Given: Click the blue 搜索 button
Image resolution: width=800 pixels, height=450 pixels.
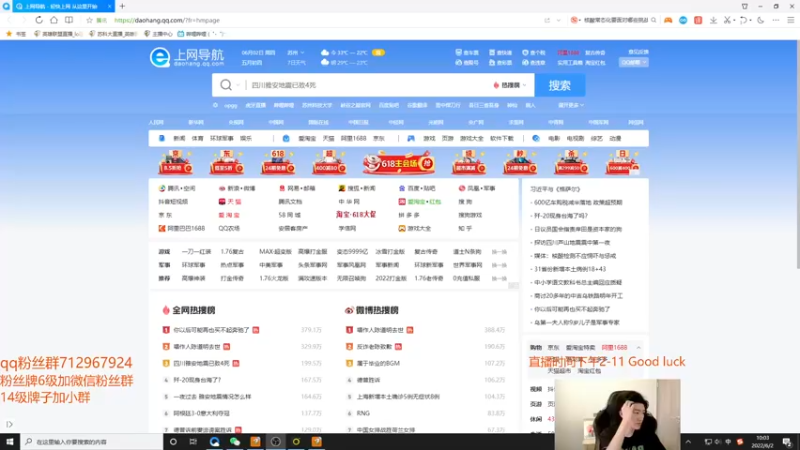Looking at the screenshot, I should (x=560, y=85).
